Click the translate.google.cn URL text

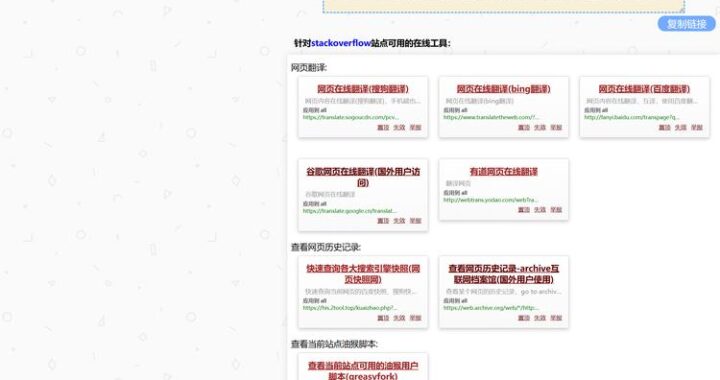point(350,211)
